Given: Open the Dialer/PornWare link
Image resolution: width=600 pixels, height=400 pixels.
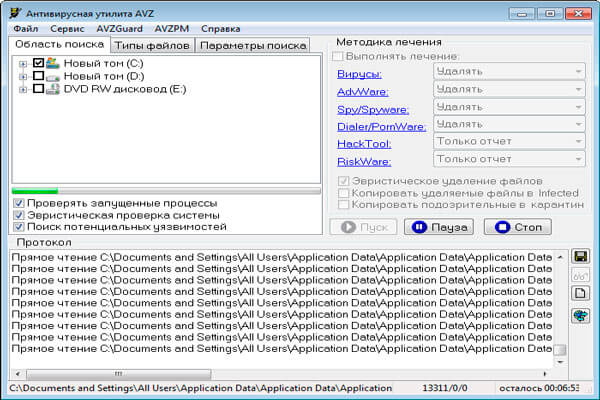Looking at the screenshot, I should click(x=382, y=127).
